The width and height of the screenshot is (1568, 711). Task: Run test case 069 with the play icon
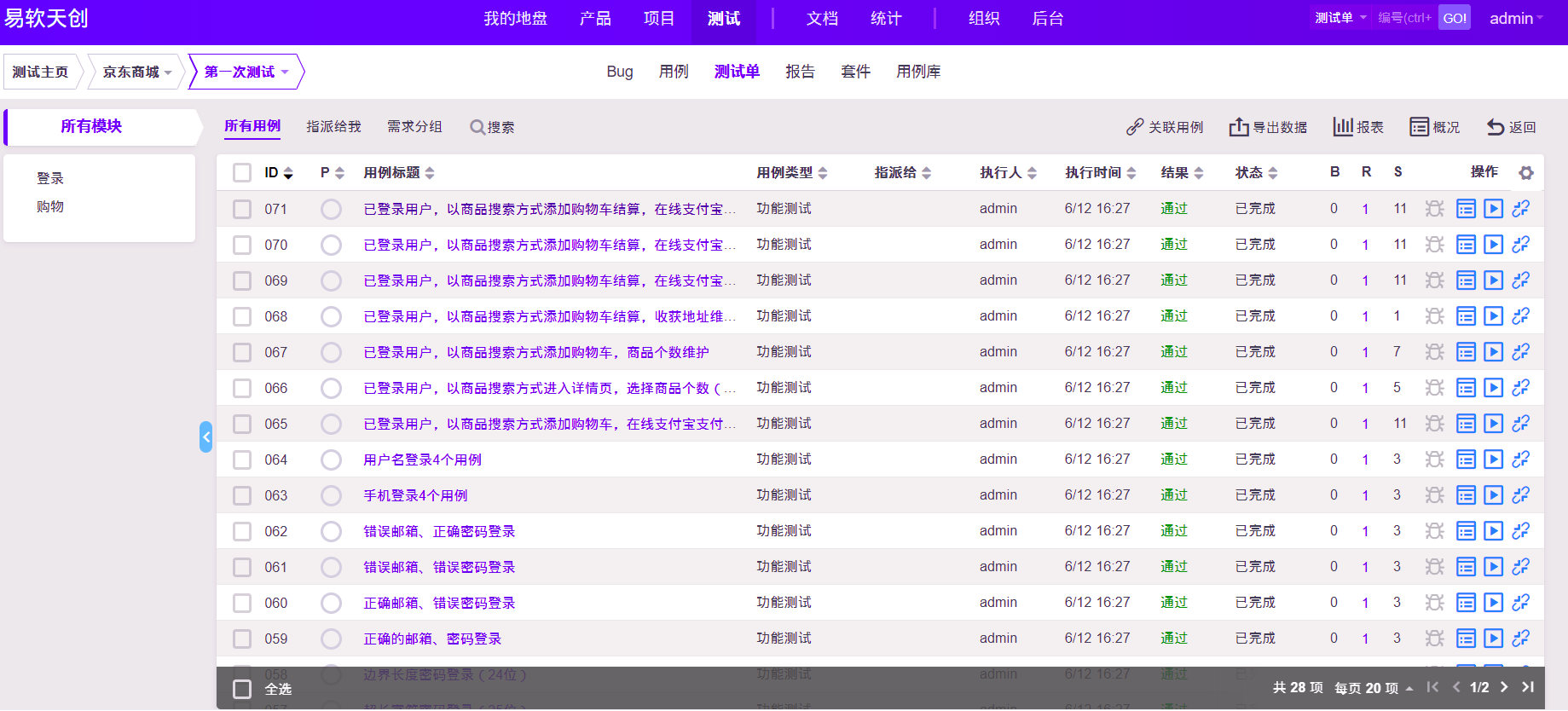pos(1493,280)
